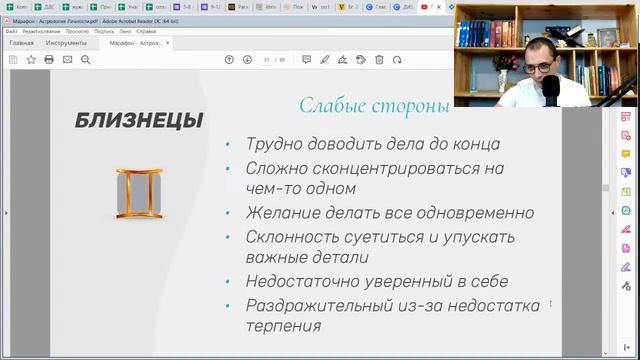This screenshot has height=360, width=640.
Task: Click text 'Желание делать все одновременно'
Action: (390, 213)
